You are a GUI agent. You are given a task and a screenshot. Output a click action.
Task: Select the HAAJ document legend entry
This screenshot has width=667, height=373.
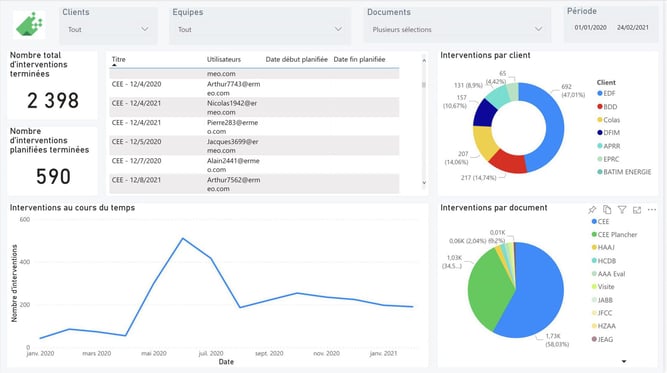[603, 248]
